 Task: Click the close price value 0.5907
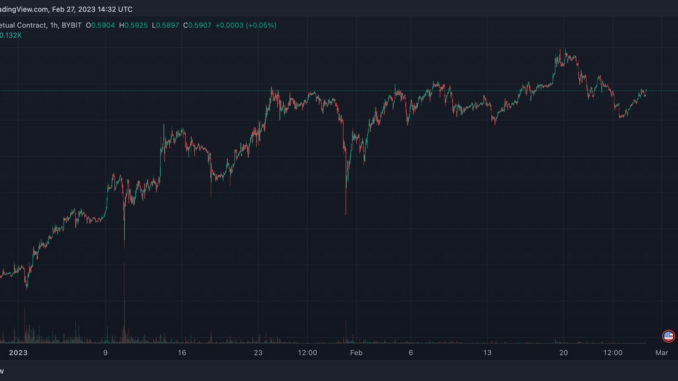200,26
